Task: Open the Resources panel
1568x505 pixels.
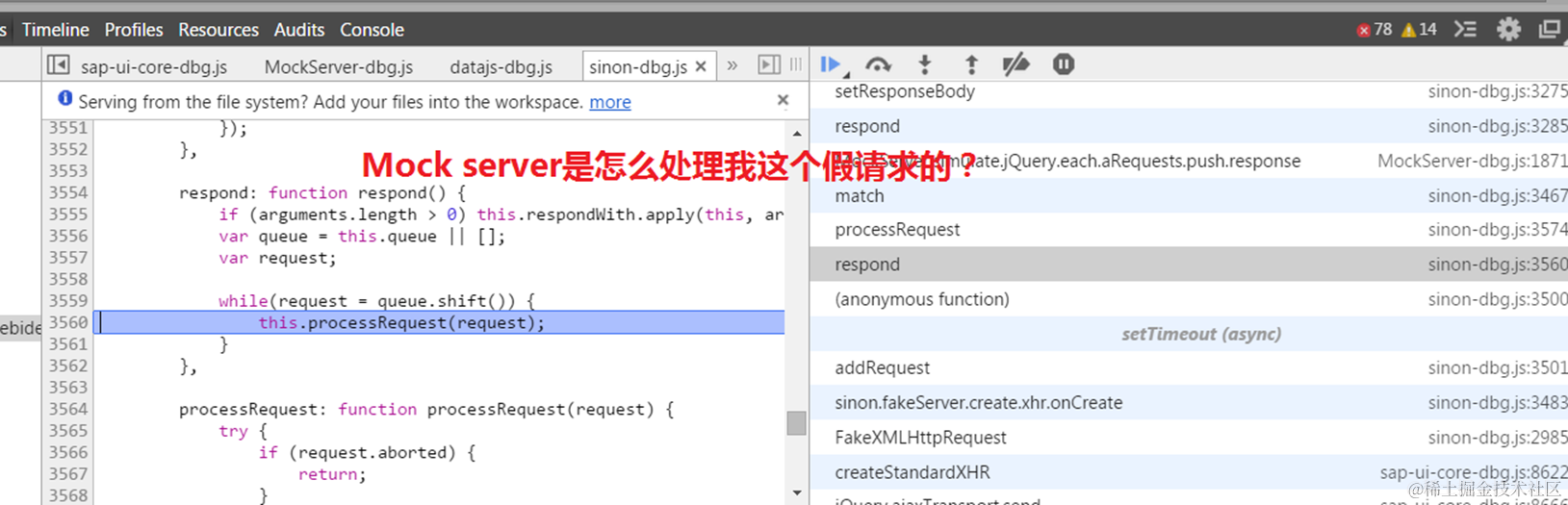Action: (x=218, y=30)
